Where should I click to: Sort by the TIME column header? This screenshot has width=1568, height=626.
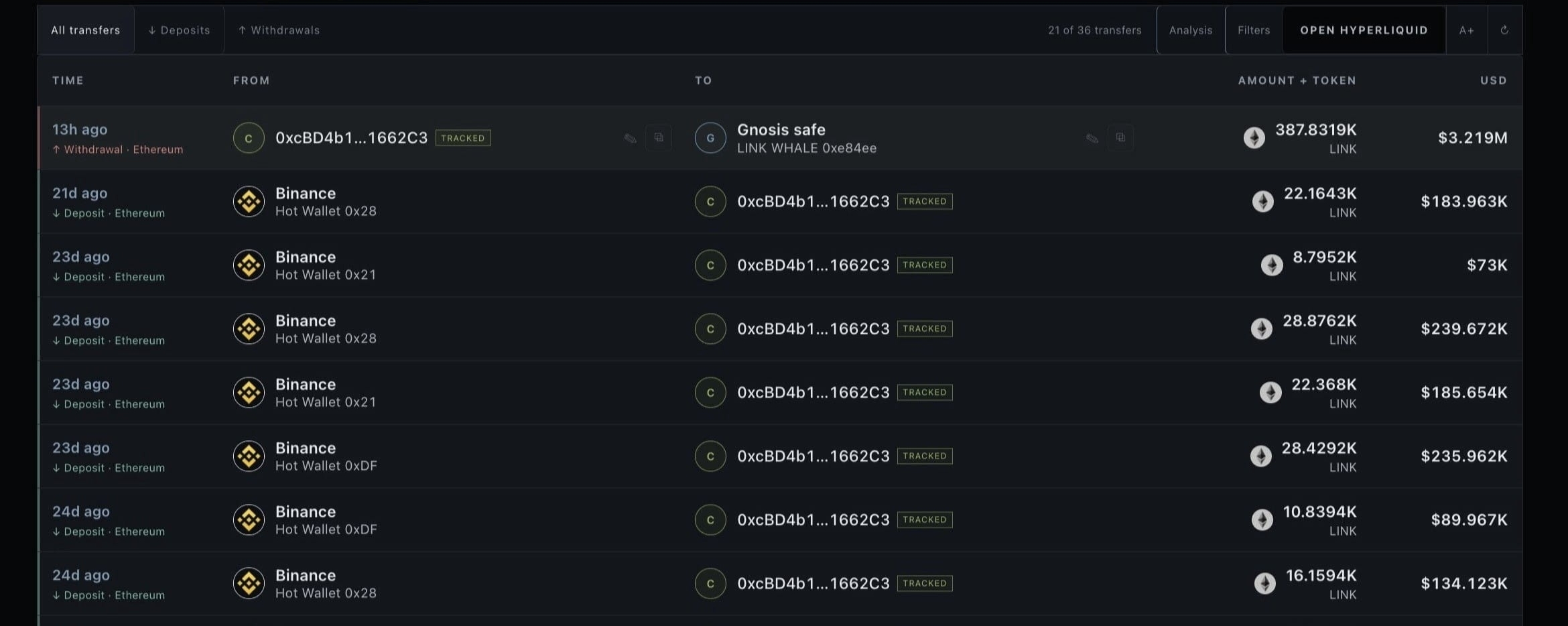point(68,80)
